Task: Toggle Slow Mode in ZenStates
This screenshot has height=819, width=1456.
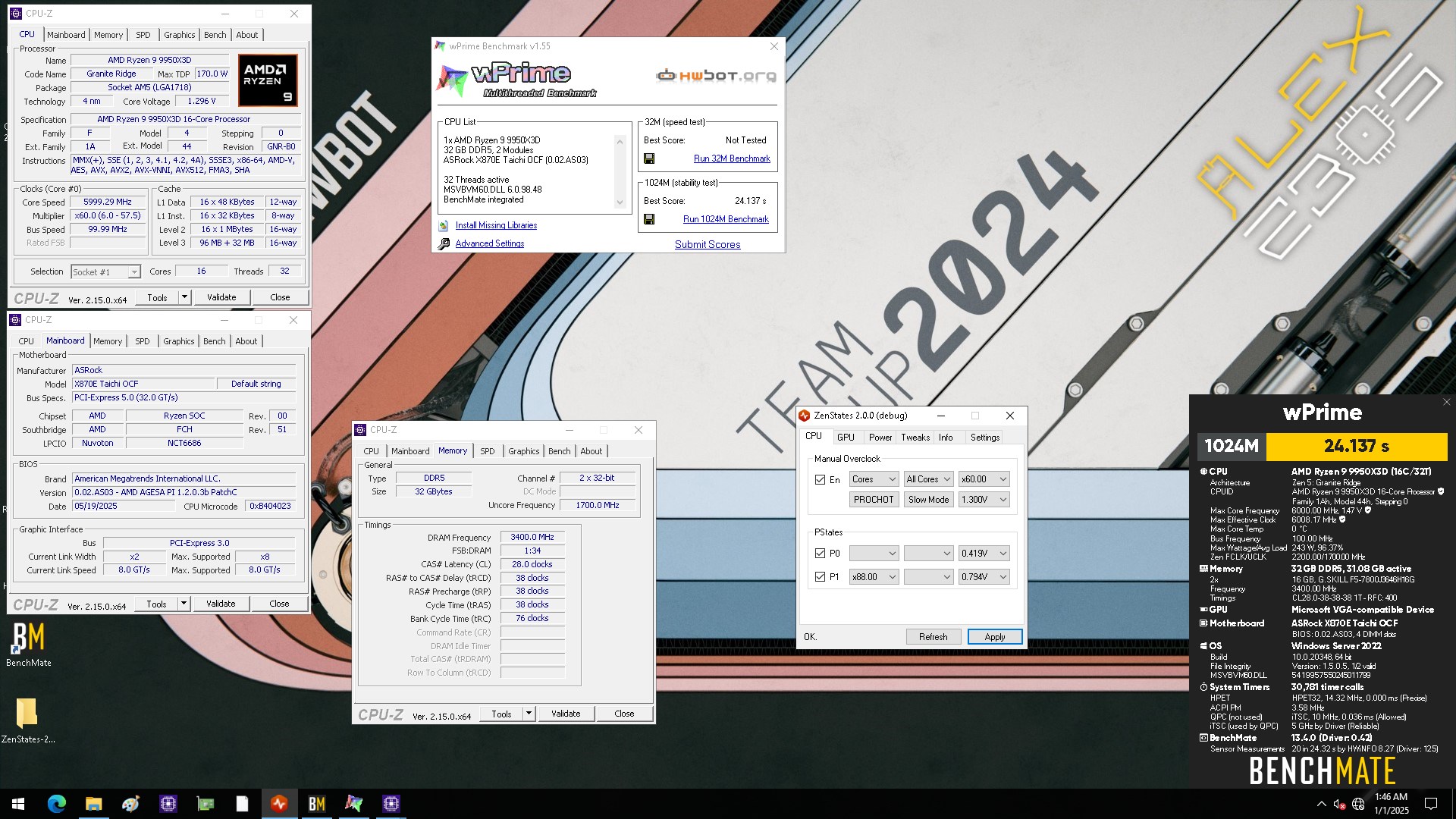Action: pos(928,500)
